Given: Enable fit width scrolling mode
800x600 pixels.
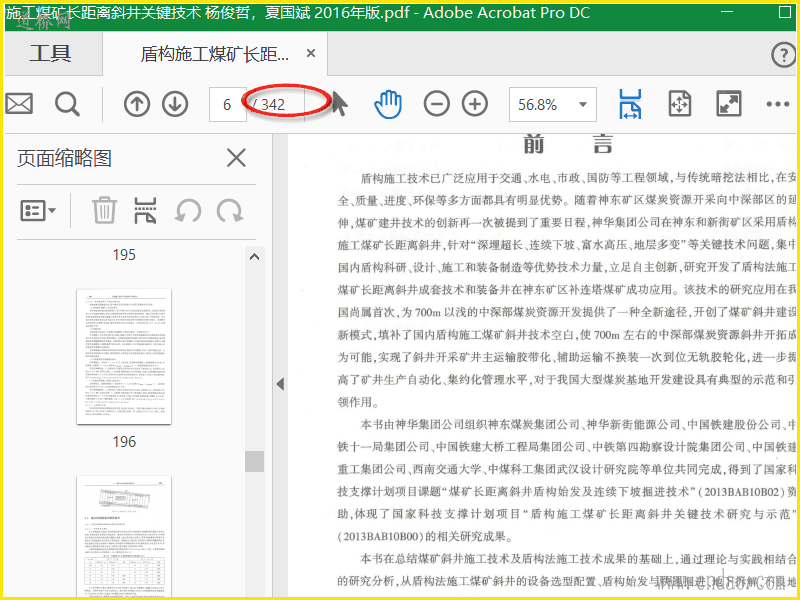Looking at the screenshot, I should [631, 104].
